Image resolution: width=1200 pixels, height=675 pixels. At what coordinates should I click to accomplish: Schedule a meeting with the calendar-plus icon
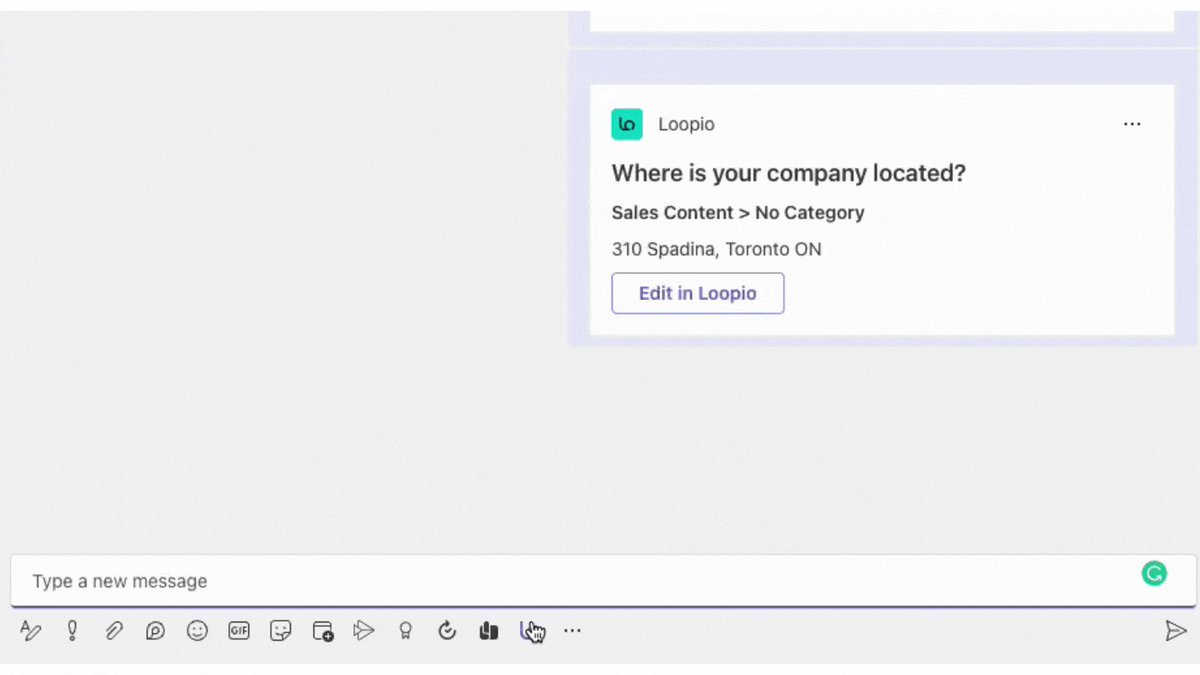(x=323, y=631)
